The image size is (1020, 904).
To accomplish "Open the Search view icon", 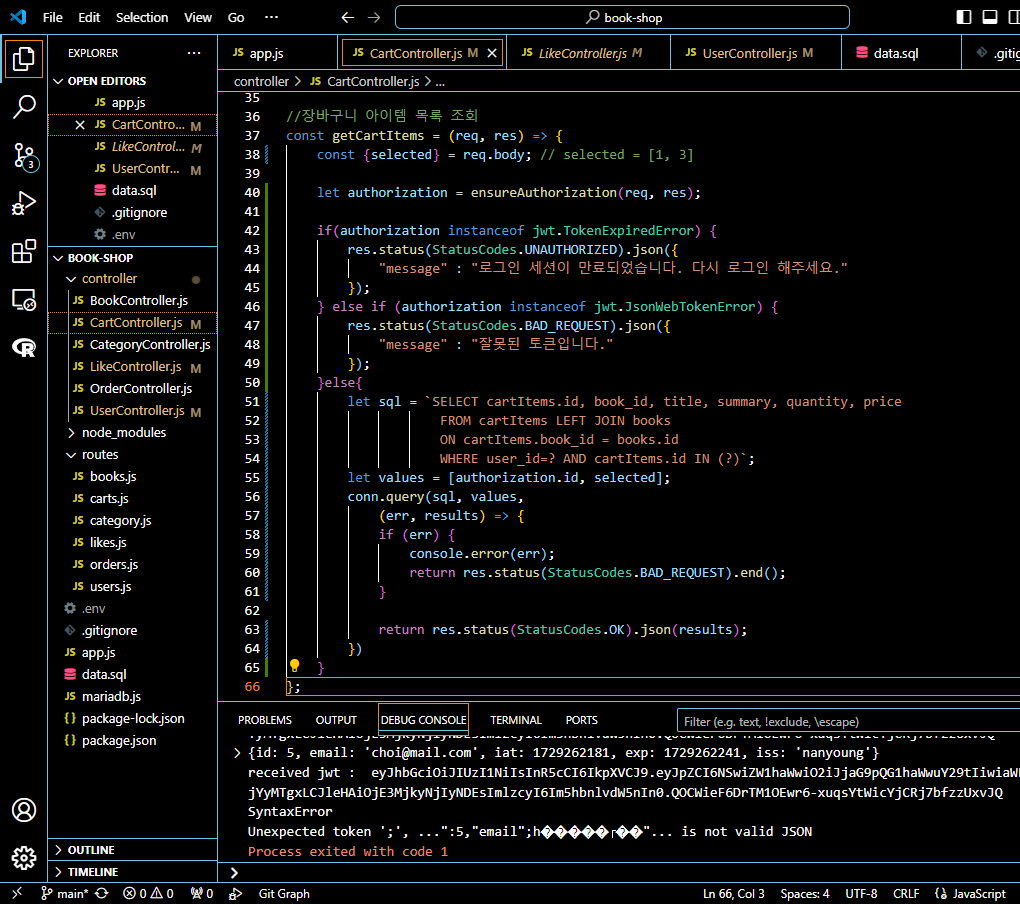I will [23, 107].
